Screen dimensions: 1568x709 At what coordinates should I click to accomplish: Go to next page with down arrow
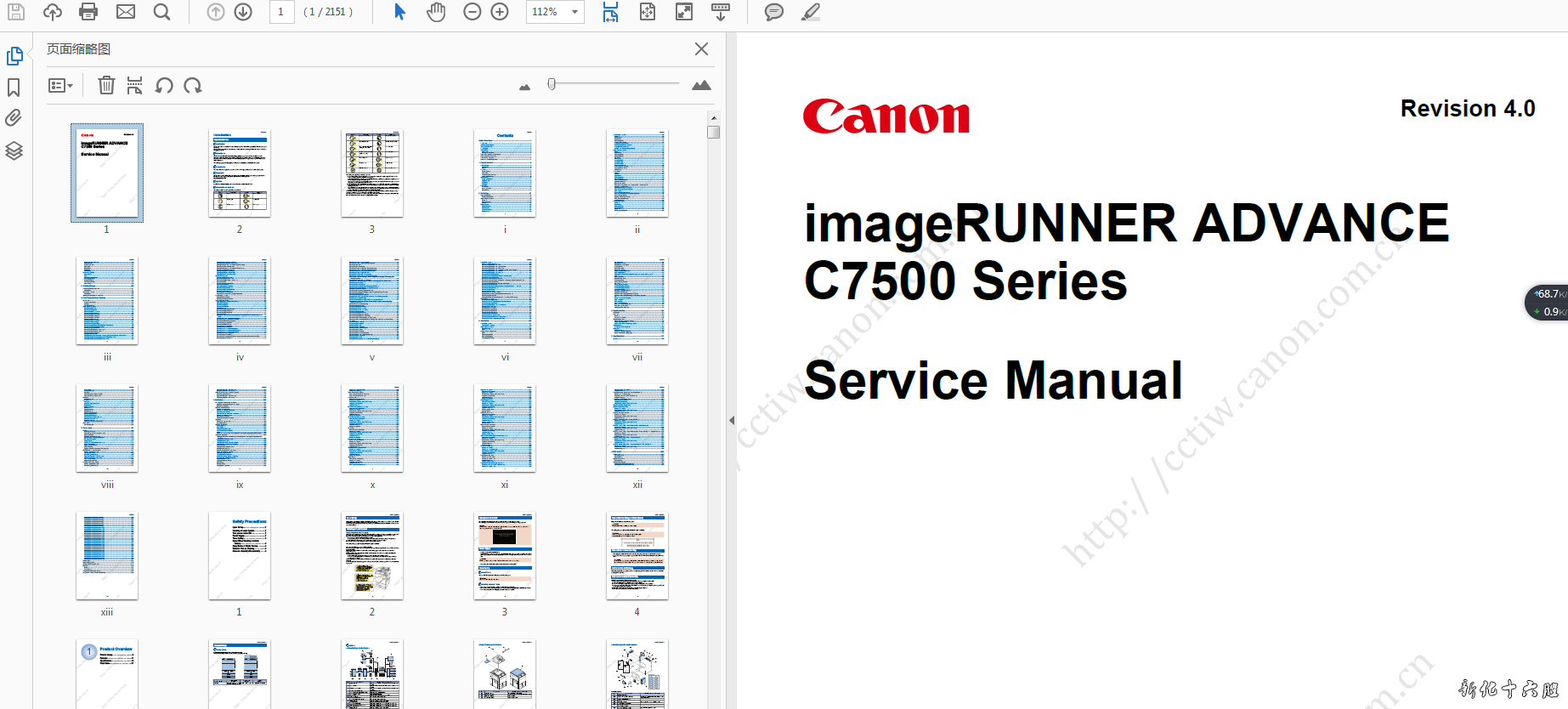click(243, 12)
